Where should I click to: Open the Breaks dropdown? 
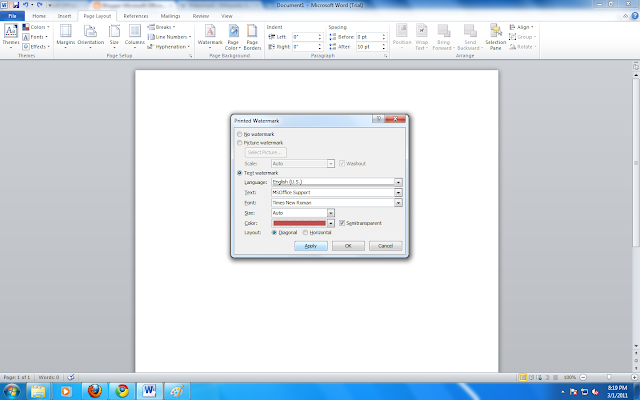(x=161, y=27)
